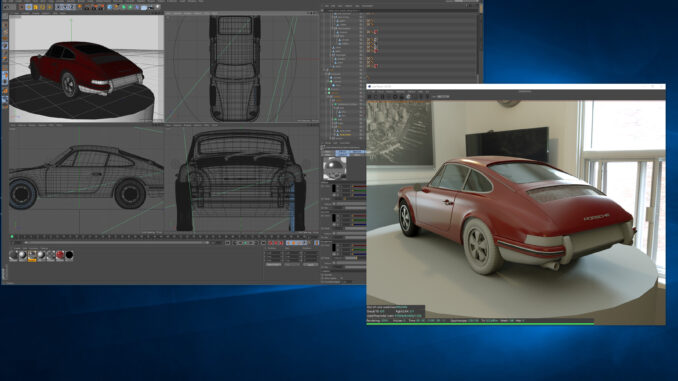Click the first render window toolbar icon
Screen dimensions: 678x381
click(369, 97)
